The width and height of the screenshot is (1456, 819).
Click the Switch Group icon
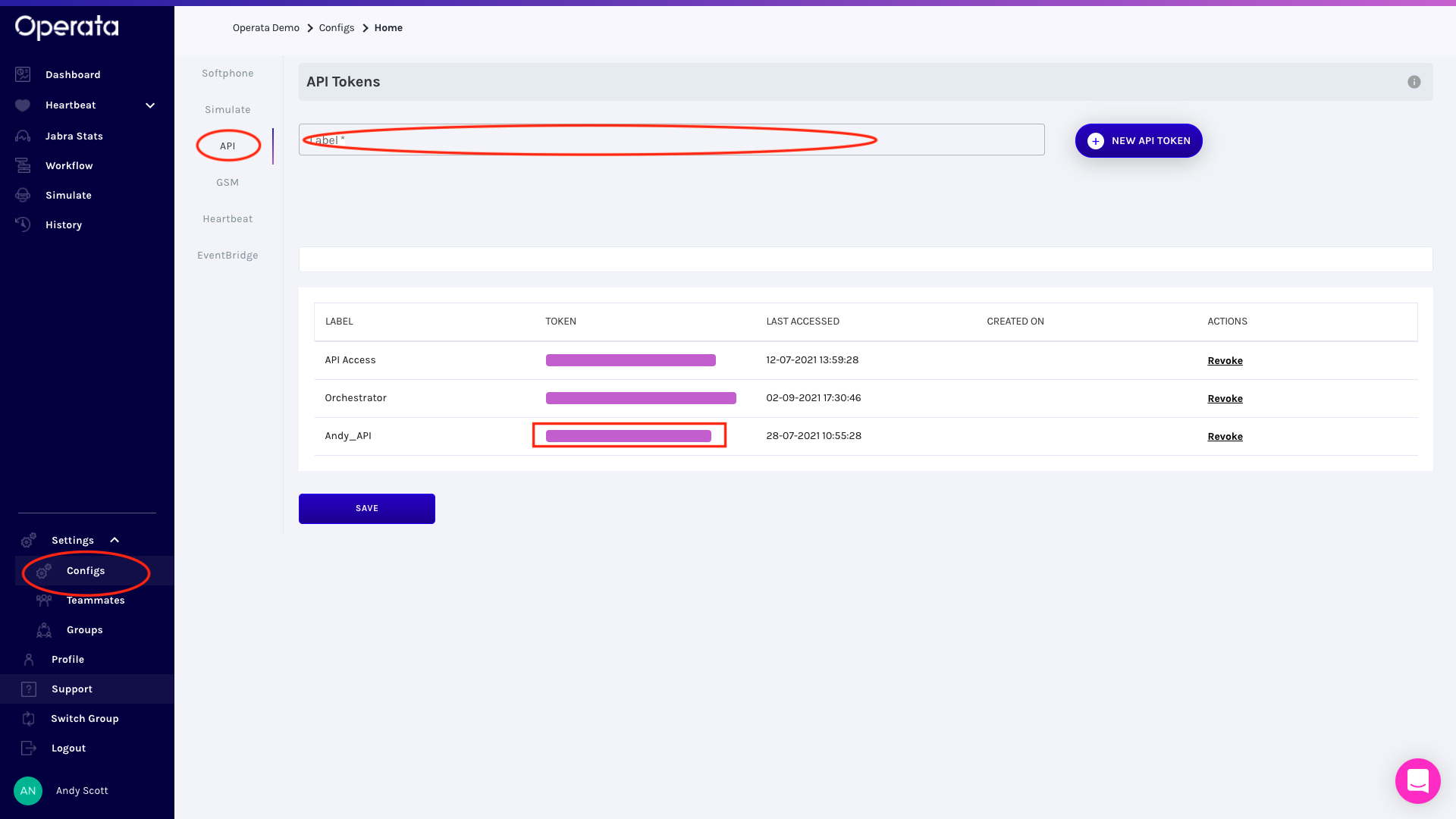(29, 718)
